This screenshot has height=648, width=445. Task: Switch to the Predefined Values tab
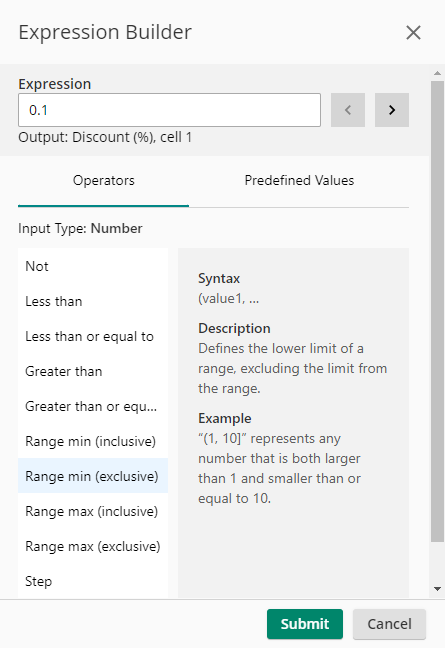(299, 181)
